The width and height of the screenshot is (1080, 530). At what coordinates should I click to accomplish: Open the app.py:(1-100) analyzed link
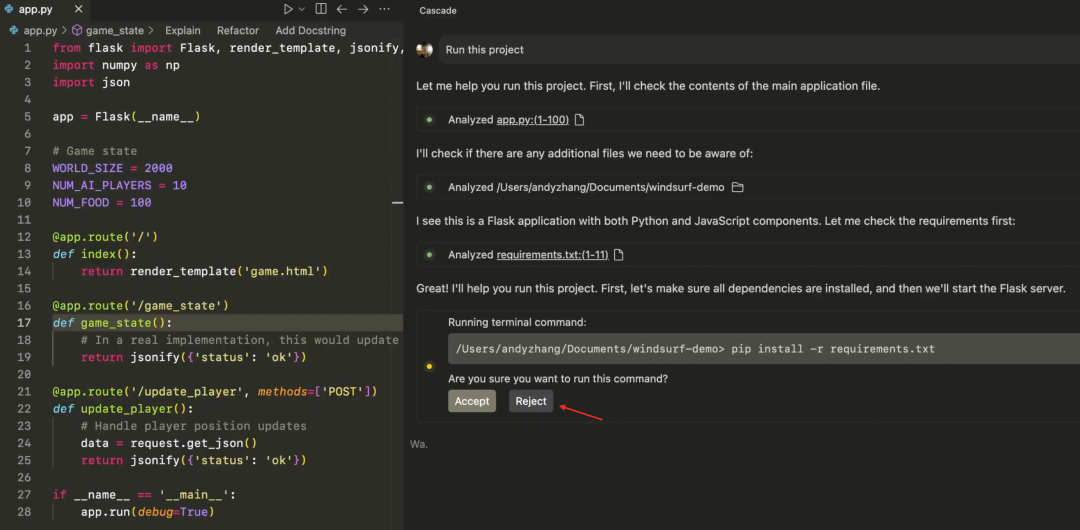[532, 120]
